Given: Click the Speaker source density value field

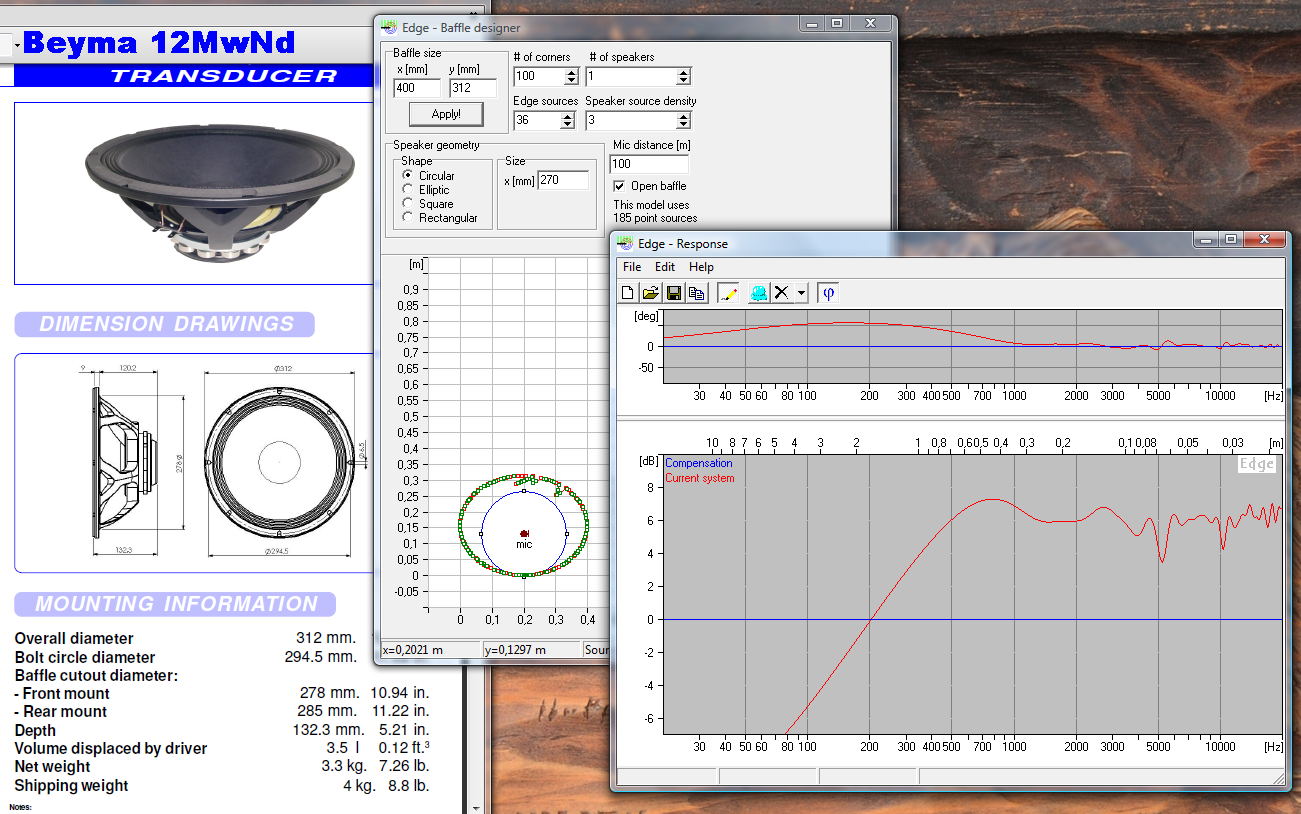Looking at the screenshot, I should pos(631,120).
